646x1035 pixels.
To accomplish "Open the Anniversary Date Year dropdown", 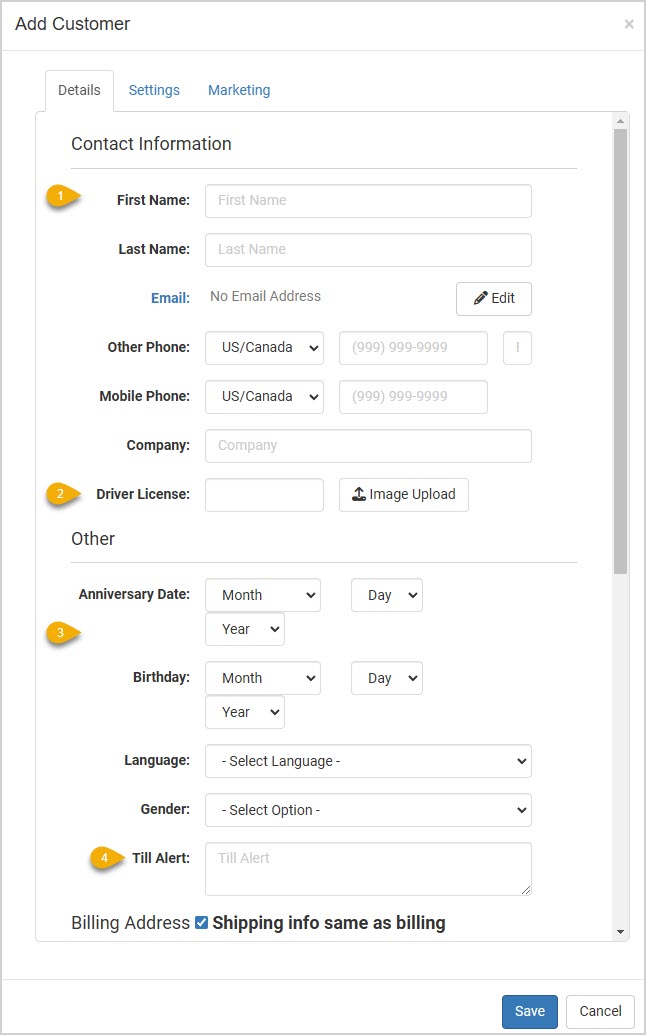I will (245, 629).
